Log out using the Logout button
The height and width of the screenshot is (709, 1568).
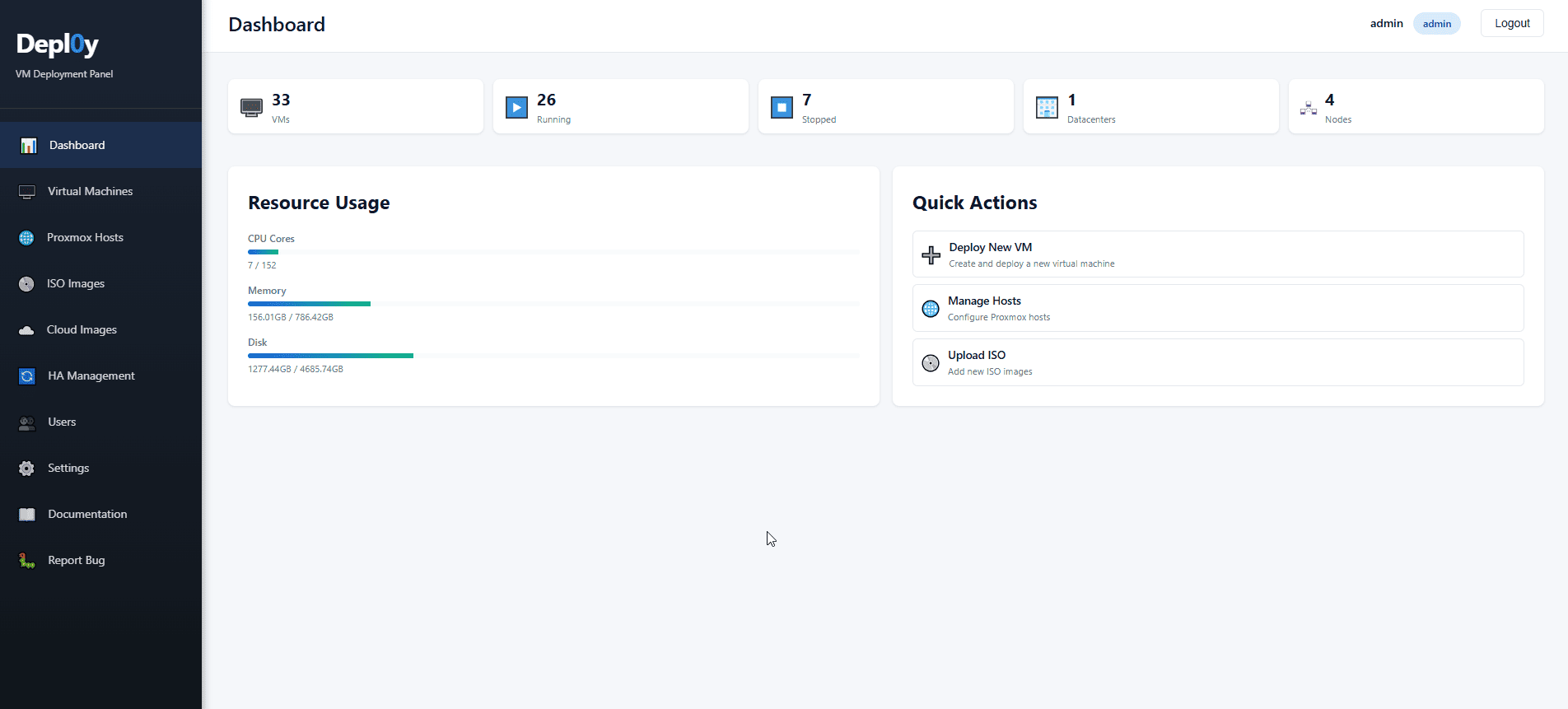pos(1512,23)
